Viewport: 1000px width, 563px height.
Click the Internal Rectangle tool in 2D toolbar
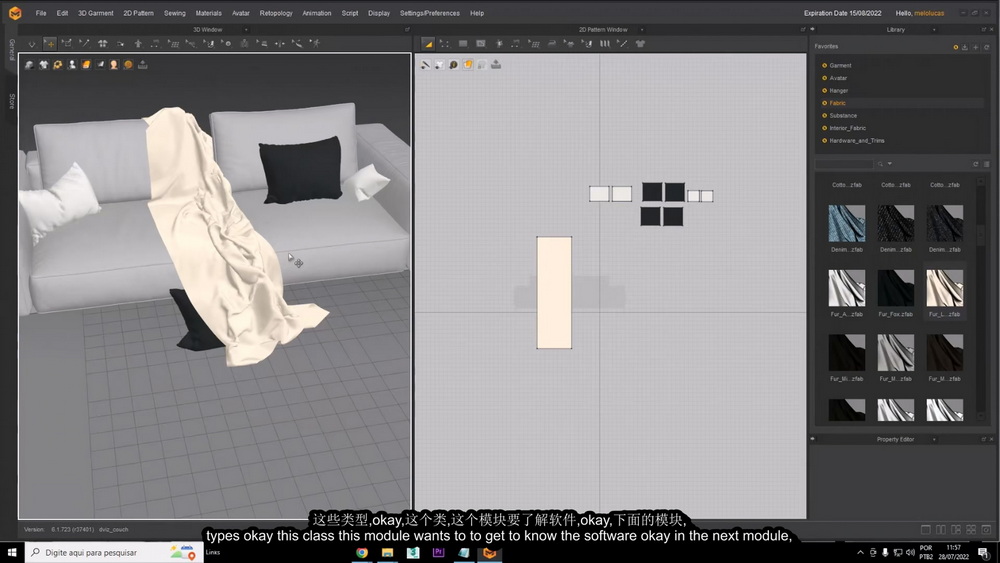pos(481,44)
